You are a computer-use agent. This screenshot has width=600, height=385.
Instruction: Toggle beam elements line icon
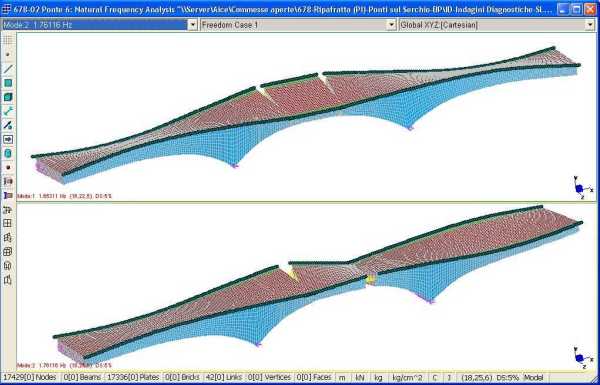[x=8, y=69]
